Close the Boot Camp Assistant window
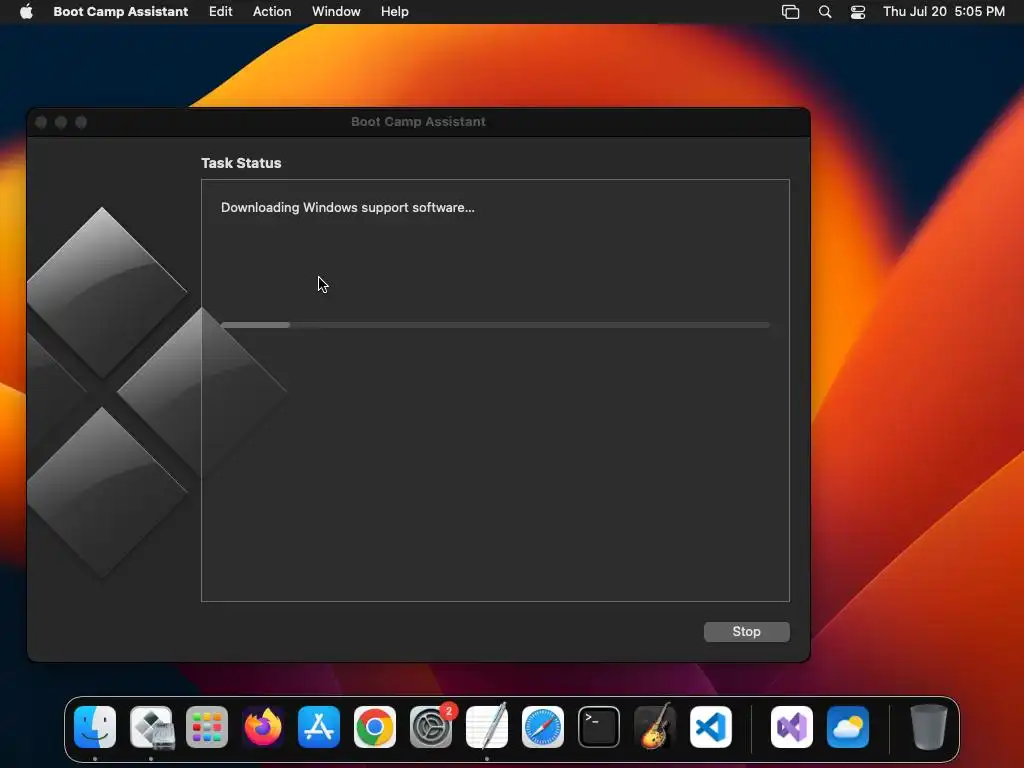This screenshot has width=1024, height=768. tap(41, 122)
